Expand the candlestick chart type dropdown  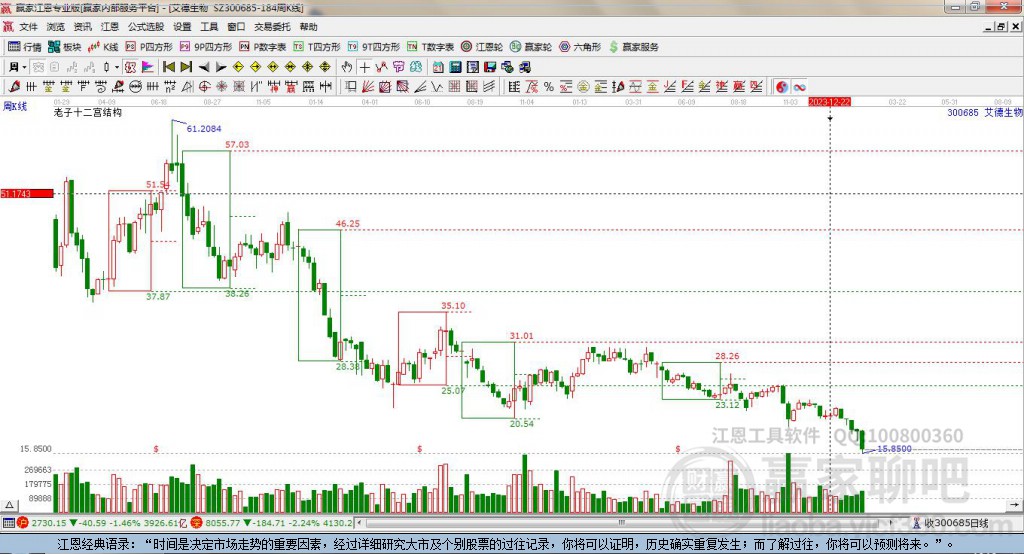(x=117, y=67)
